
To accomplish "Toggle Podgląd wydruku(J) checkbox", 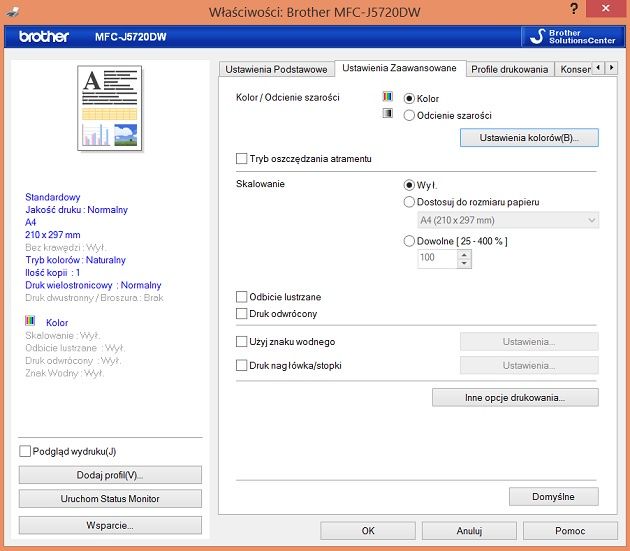I will 25,451.
